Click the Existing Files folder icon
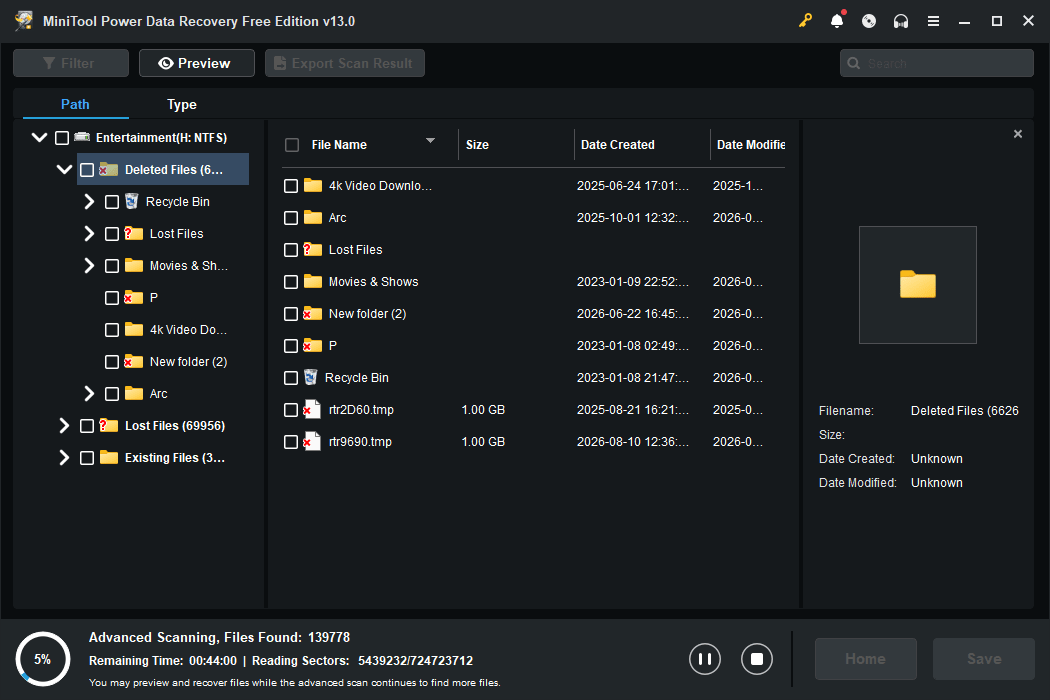The width and height of the screenshot is (1050, 700). 108,458
